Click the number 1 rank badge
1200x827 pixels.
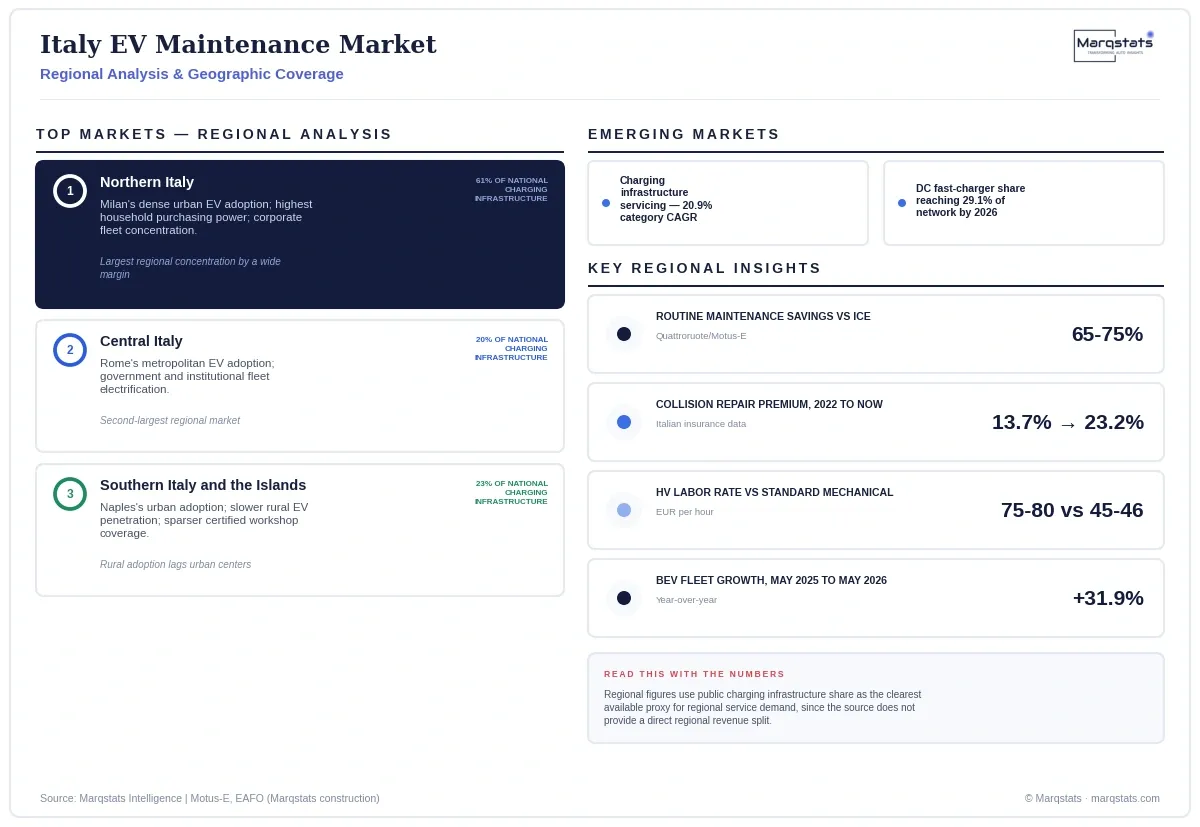click(x=70, y=191)
